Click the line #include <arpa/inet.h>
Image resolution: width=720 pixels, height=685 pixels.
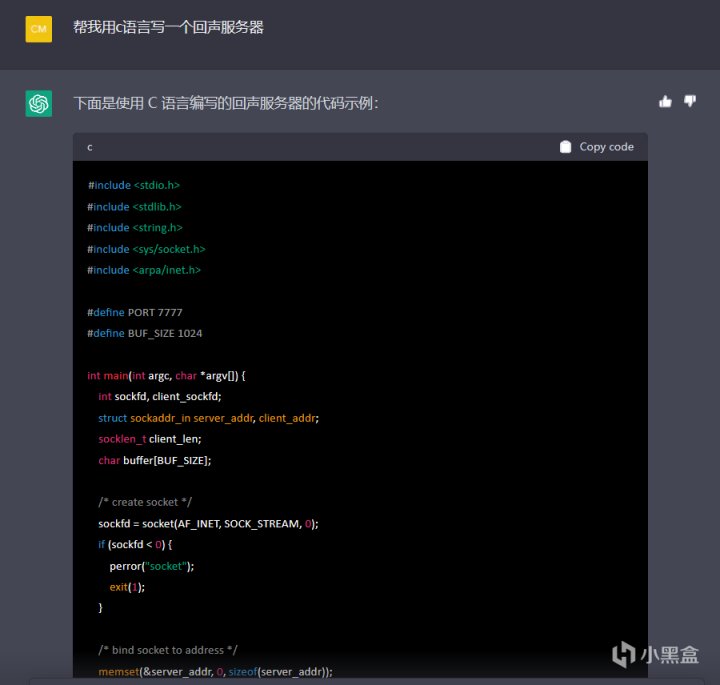click(x=144, y=270)
